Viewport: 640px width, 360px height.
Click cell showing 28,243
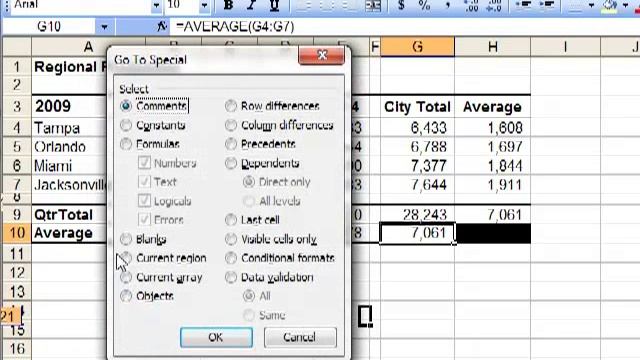(x=417, y=214)
